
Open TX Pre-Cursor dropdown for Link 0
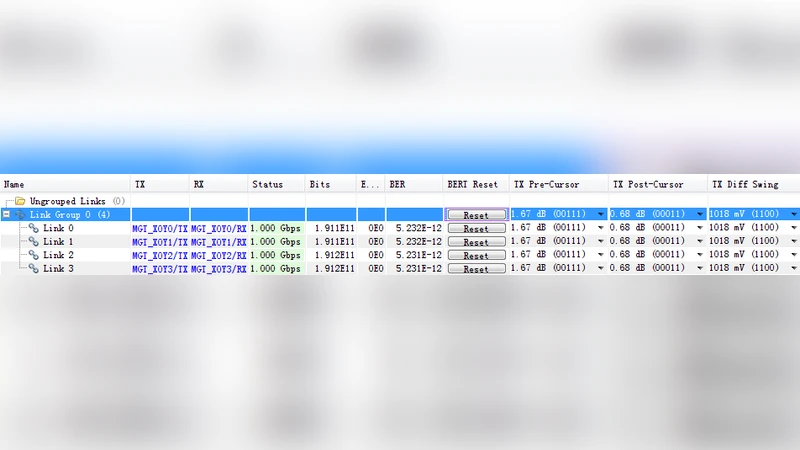point(601,228)
